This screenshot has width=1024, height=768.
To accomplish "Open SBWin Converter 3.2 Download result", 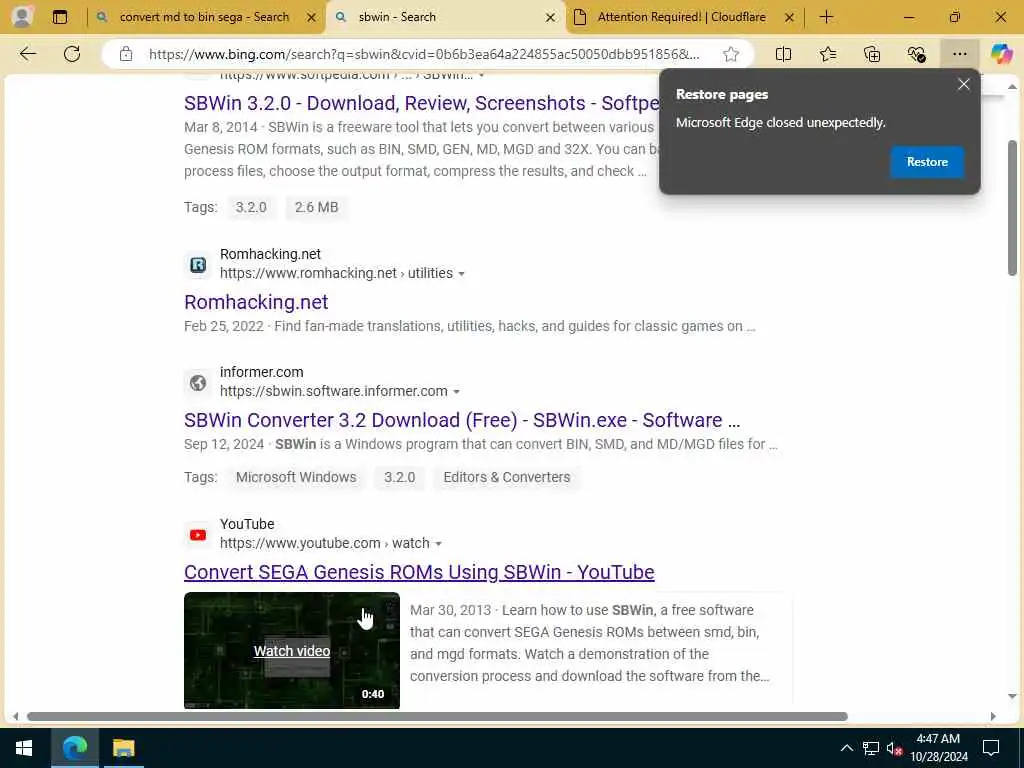I will [462, 420].
